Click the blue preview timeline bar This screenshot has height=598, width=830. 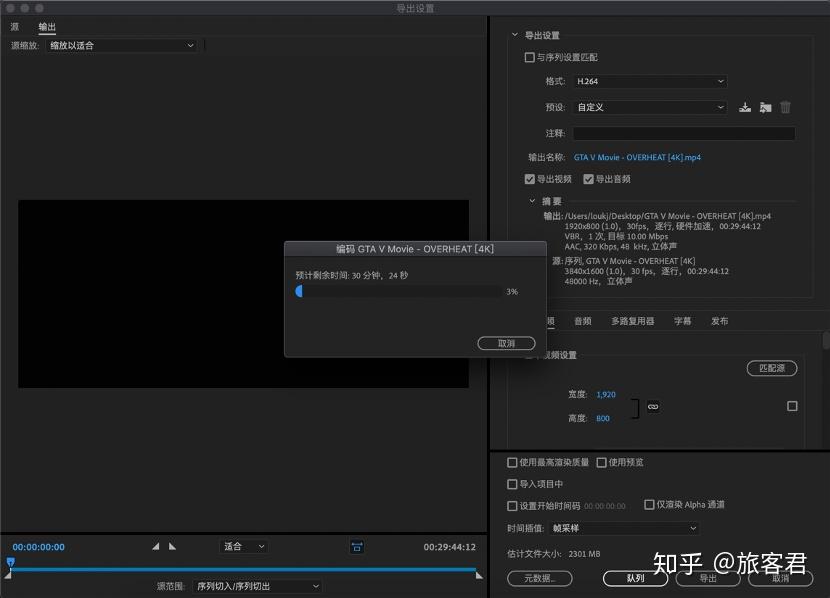(x=243, y=569)
